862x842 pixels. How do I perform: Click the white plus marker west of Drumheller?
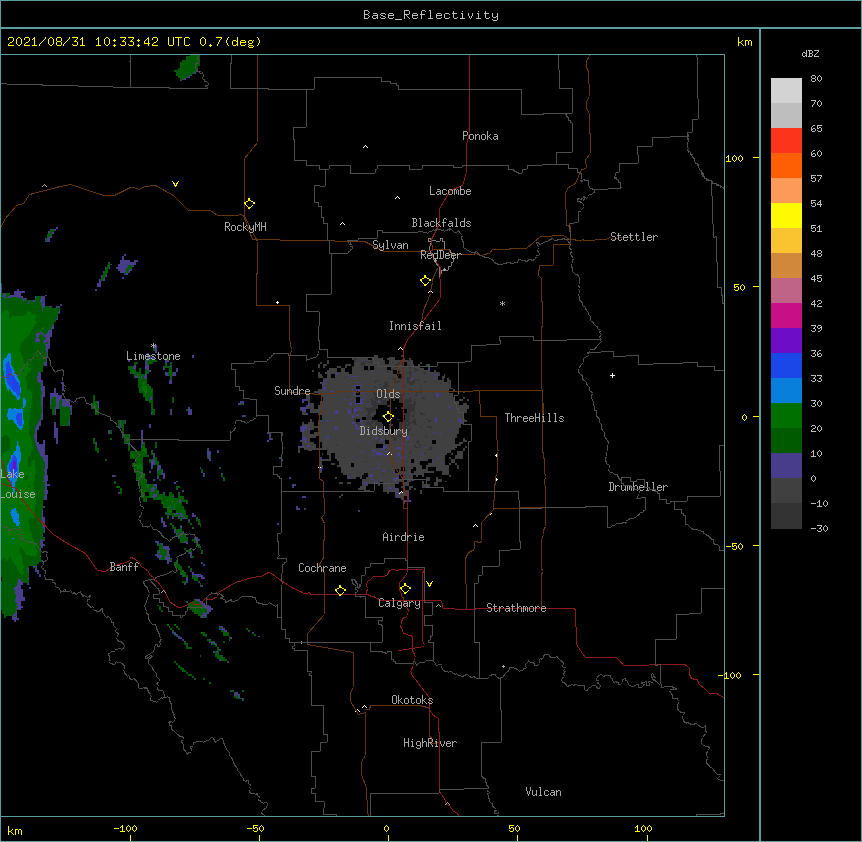coord(612,375)
